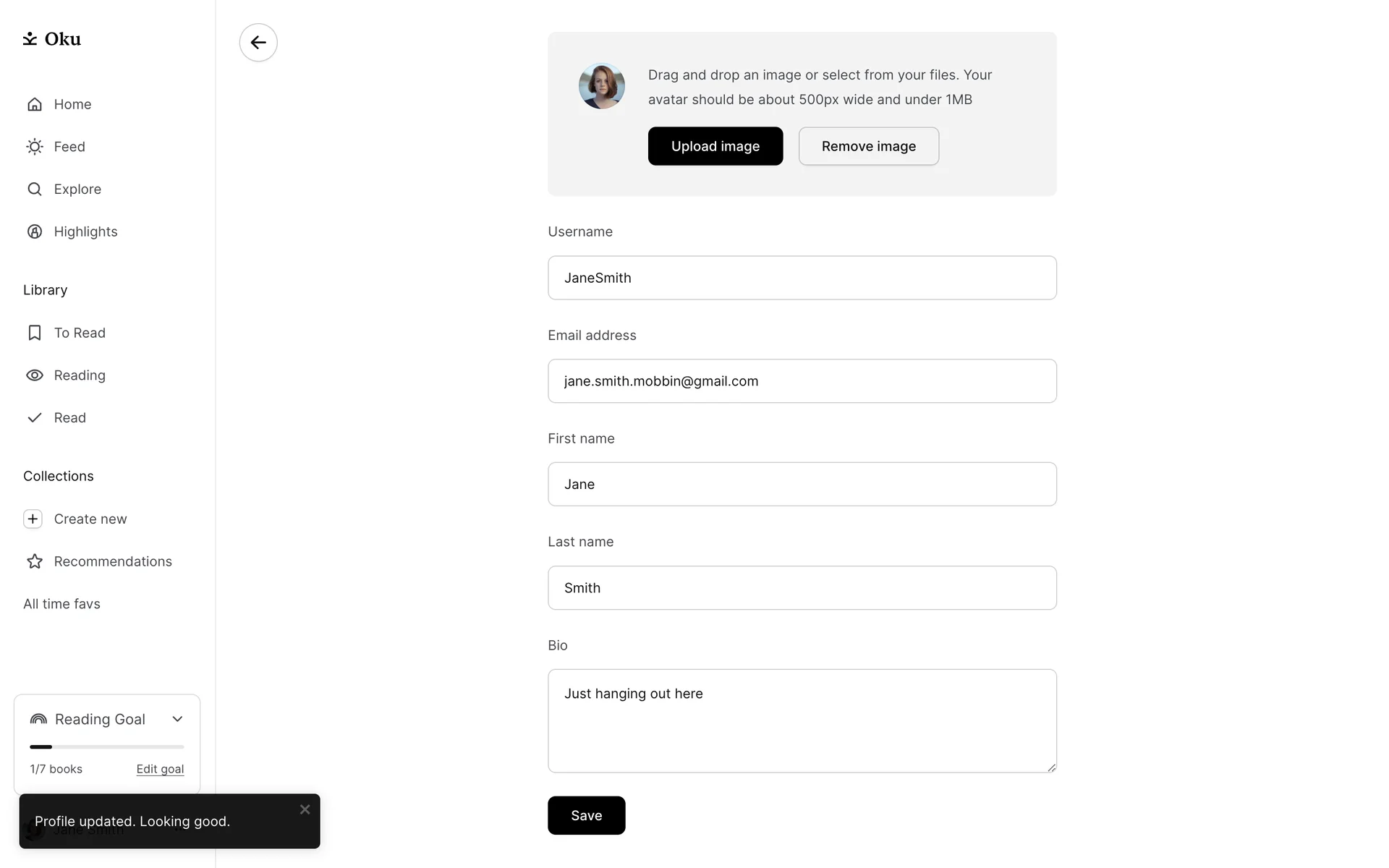Click the back arrow button
The image size is (1389, 868).
click(258, 42)
